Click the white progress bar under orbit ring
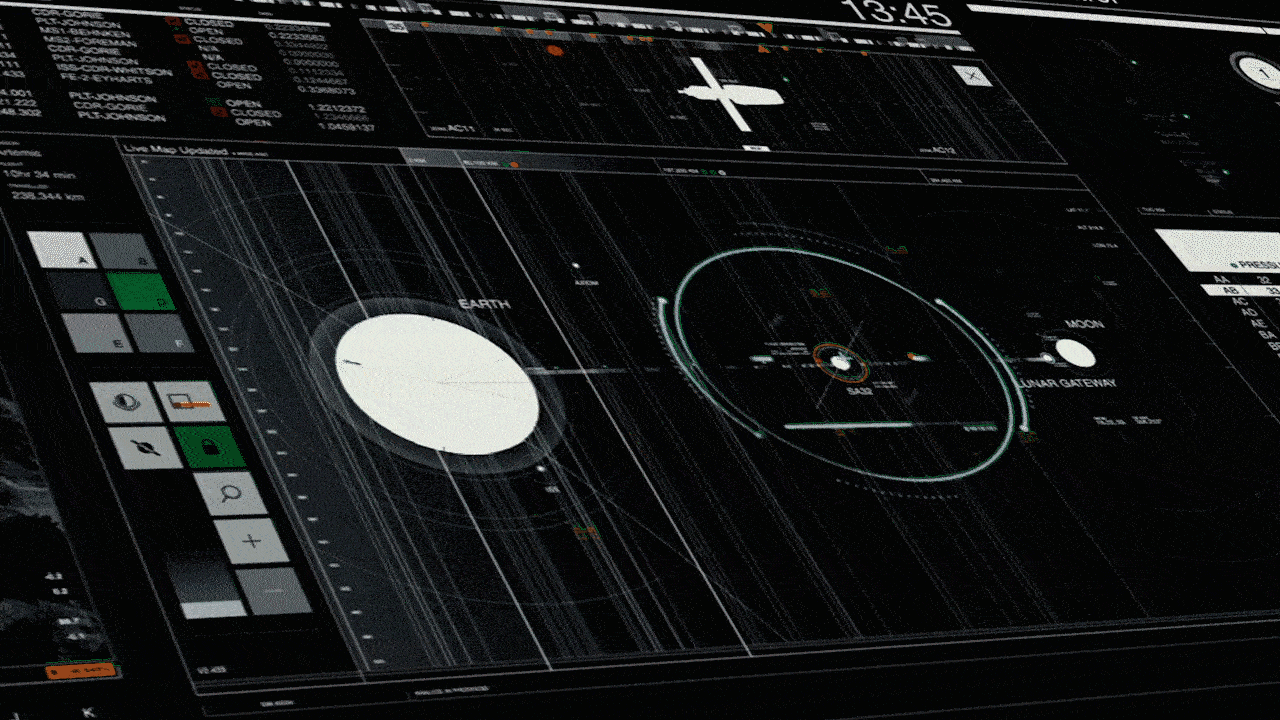Viewport: 1280px width, 720px height. coord(847,425)
